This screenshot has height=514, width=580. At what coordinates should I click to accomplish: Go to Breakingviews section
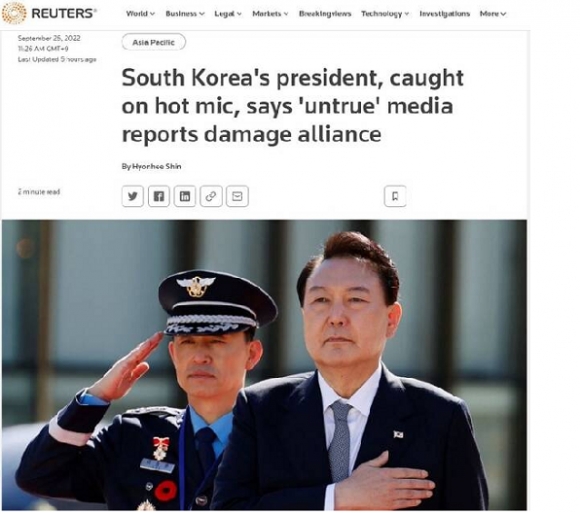[x=325, y=14]
